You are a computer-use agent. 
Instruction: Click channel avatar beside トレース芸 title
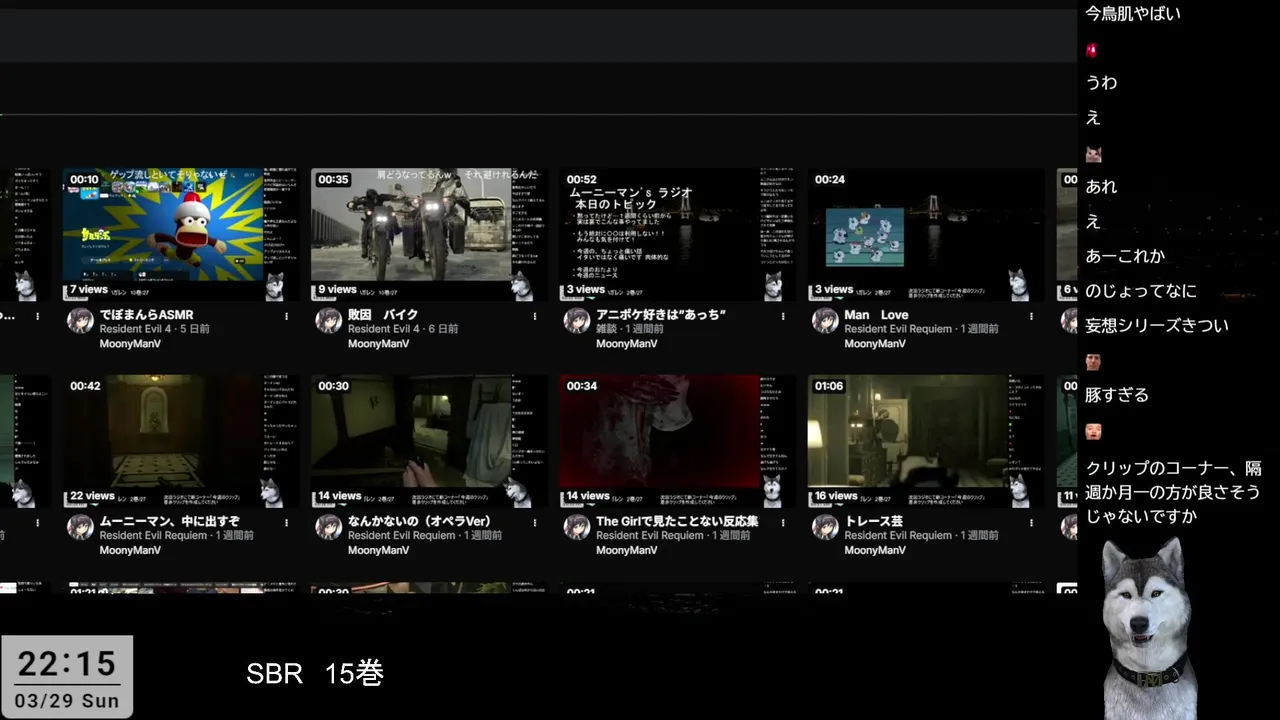(825, 527)
